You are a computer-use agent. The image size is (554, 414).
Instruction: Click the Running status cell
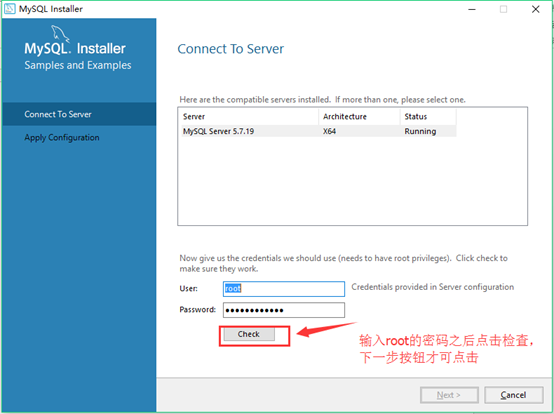click(420, 131)
